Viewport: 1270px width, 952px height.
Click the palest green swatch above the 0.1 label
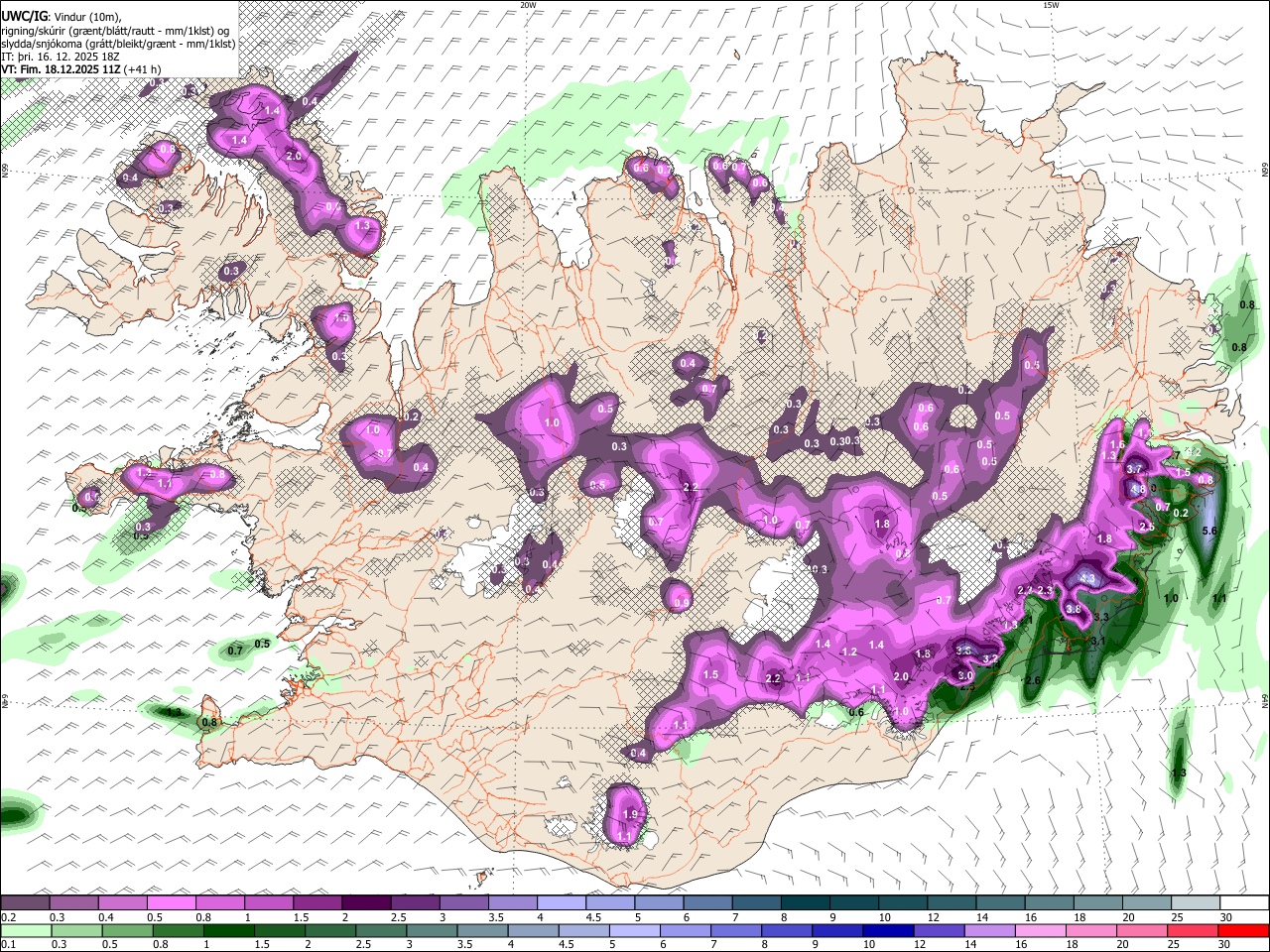pyautogui.click(x=26, y=931)
